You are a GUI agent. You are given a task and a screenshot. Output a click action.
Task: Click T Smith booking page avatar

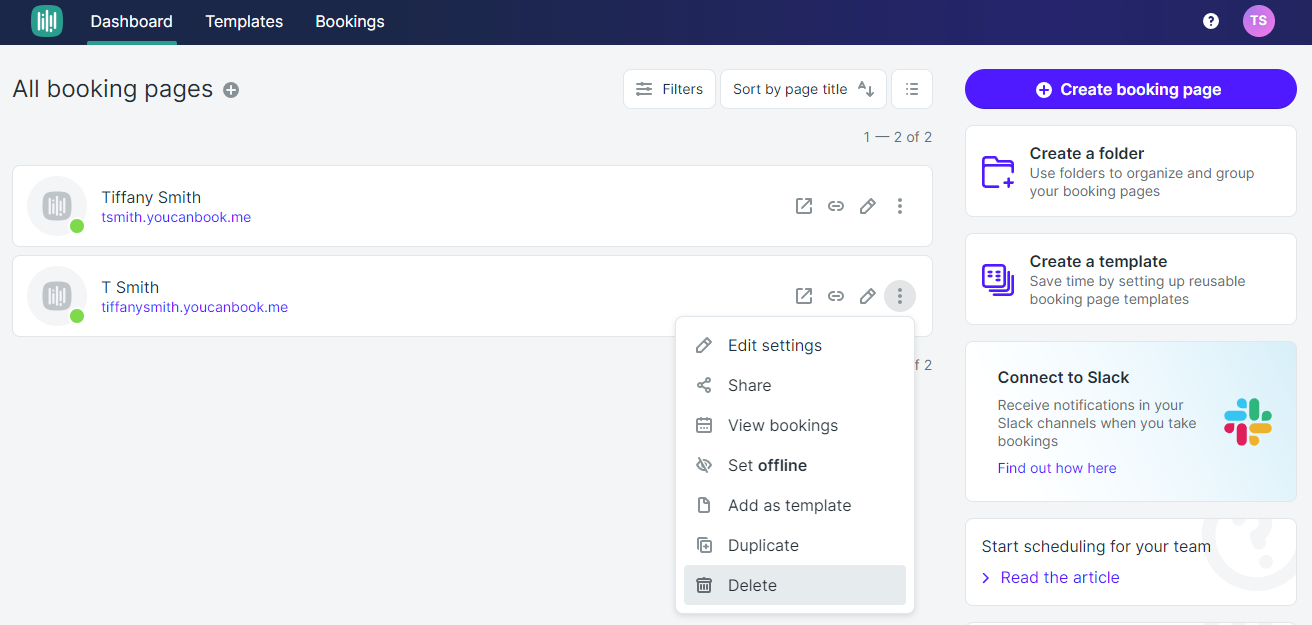tap(57, 296)
